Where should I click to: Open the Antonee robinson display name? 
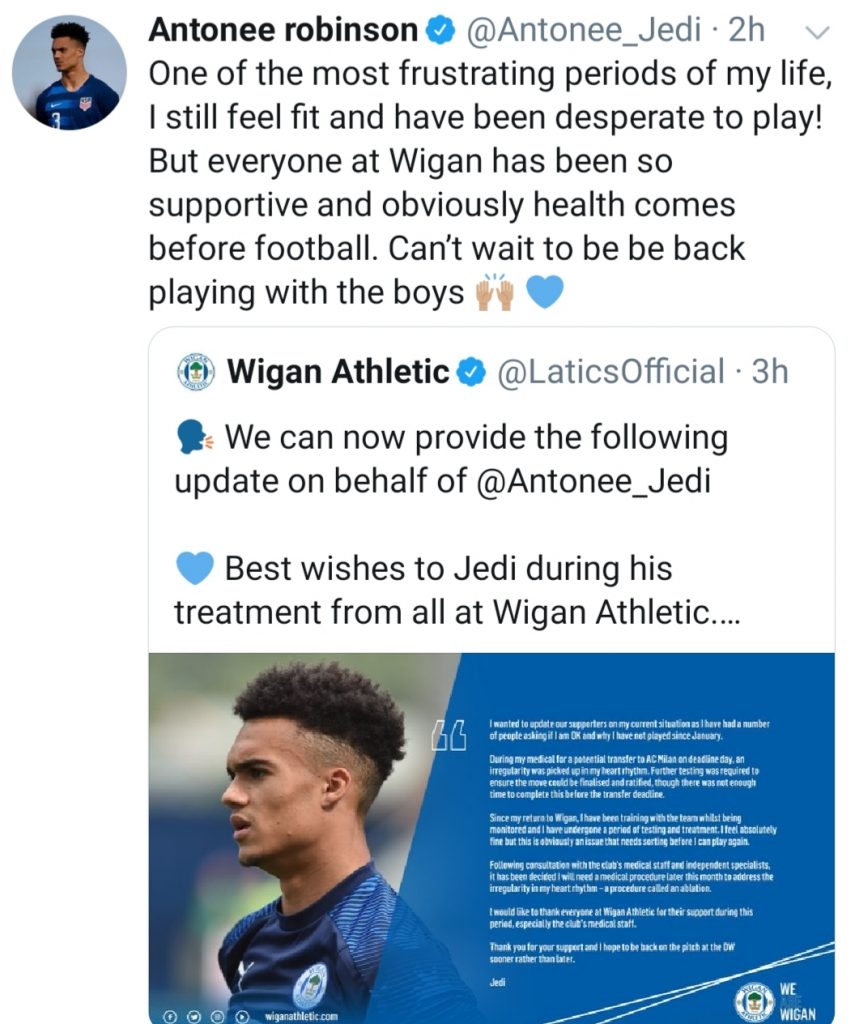[x=283, y=31]
